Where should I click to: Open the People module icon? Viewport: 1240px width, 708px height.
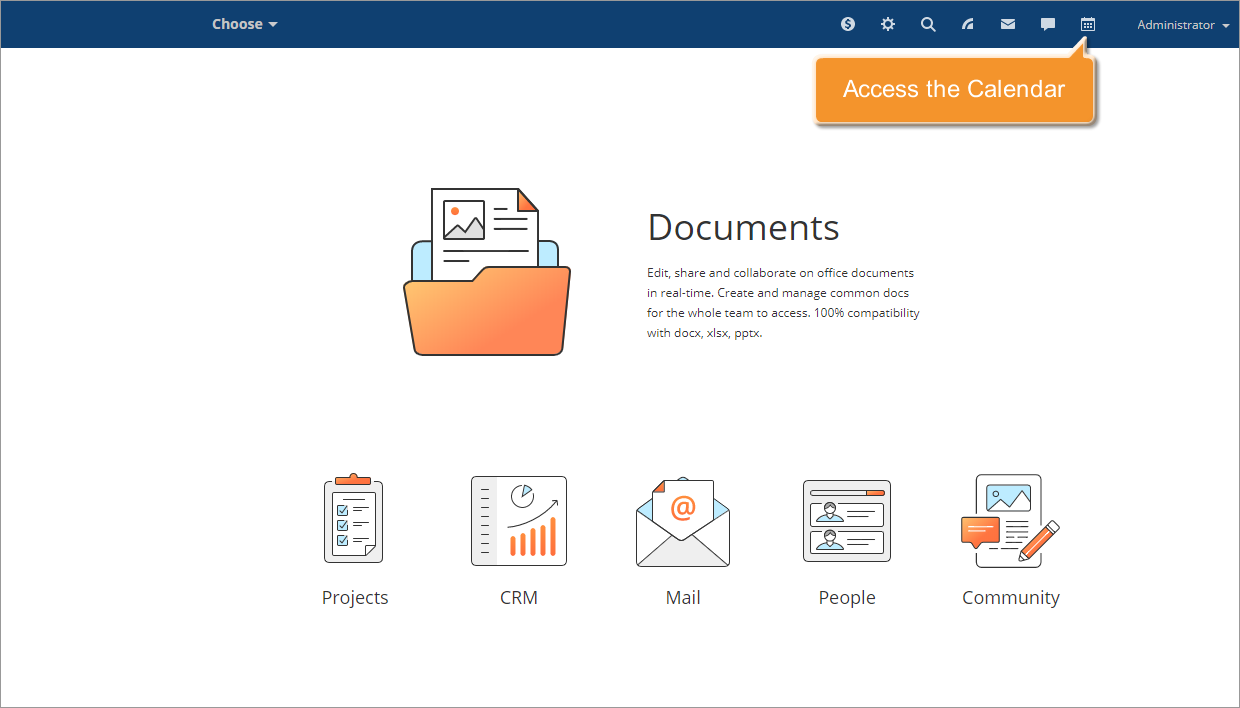(846, 519)
